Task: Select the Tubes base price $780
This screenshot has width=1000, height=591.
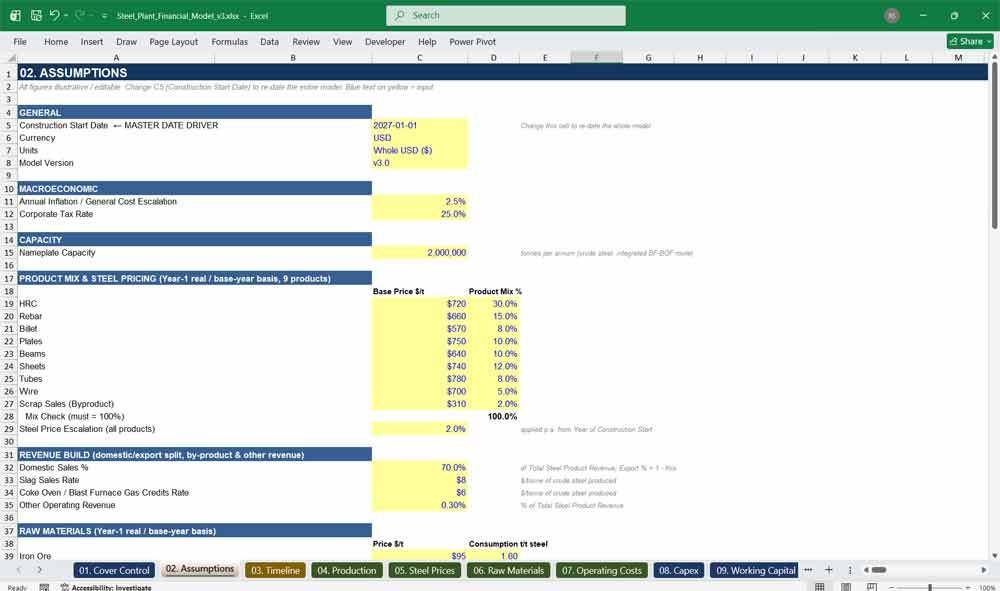Action: click(420, 379)
